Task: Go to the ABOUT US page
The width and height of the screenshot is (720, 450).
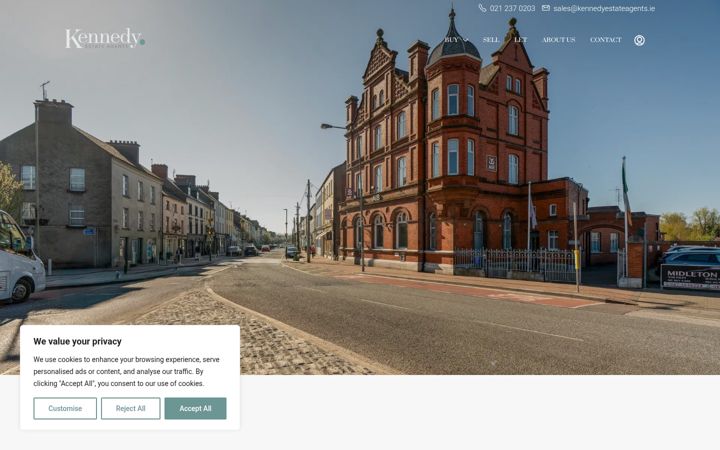Action: click(558, 40)
